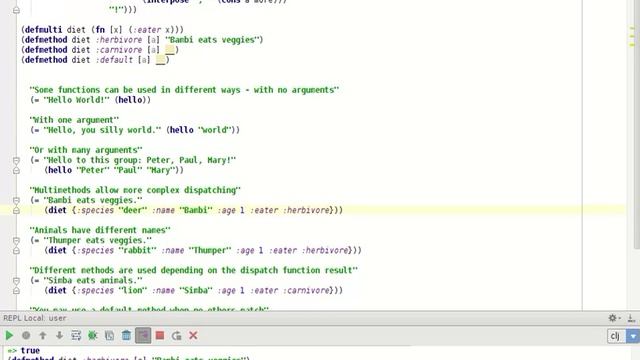Click the blank placeholder in :default defmethod

point(160,60)
